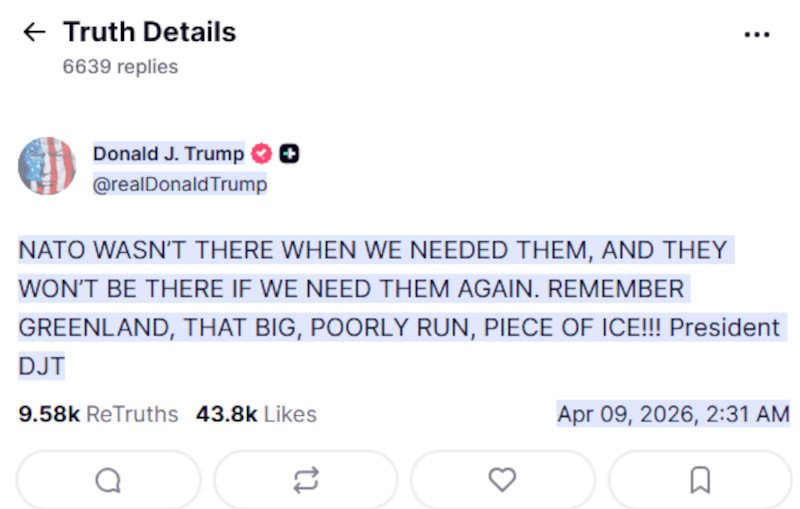Open the Donald J. Trump display name
The height and width of the screenshot is (509, 800).
168,154
